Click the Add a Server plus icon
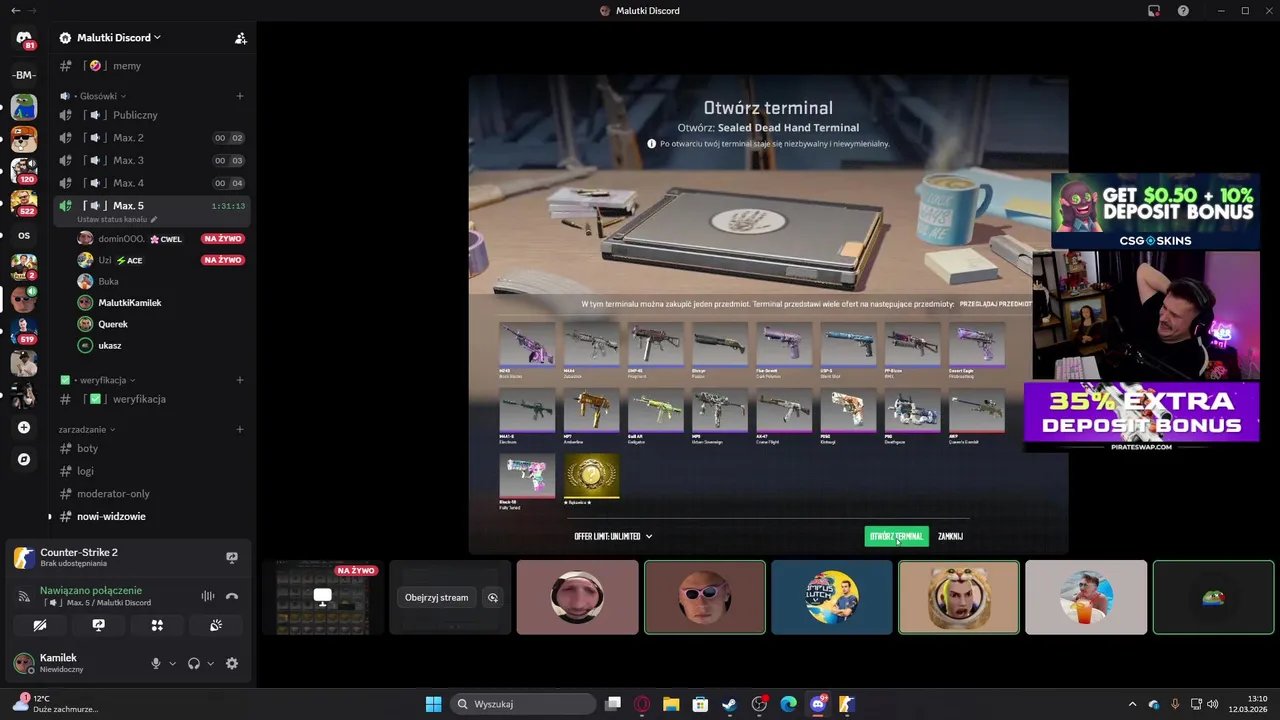The width and height of the screenshot is (1280, 720). point(24,427)
